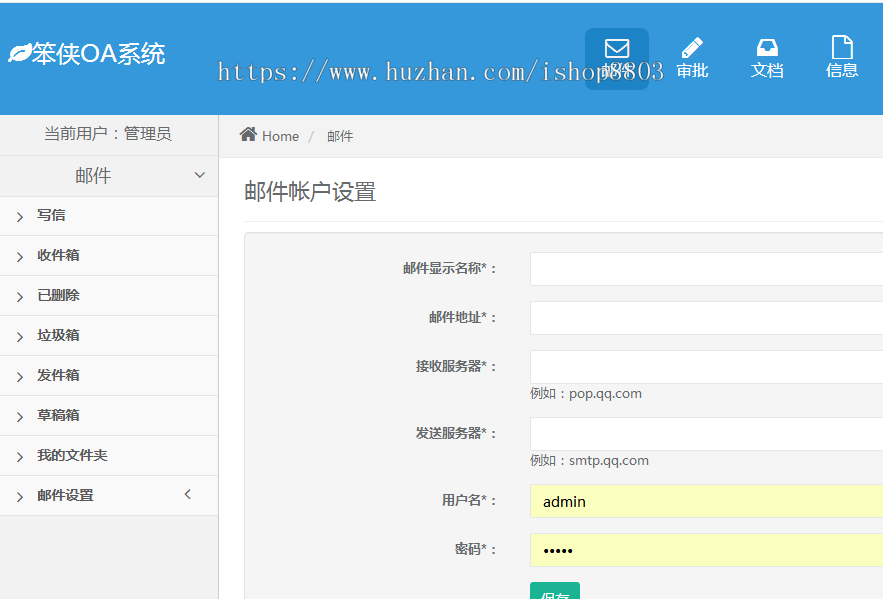Click the 邮件地址 input field
This screenshot has width=883, height=599.
click(x=700, y=317)
